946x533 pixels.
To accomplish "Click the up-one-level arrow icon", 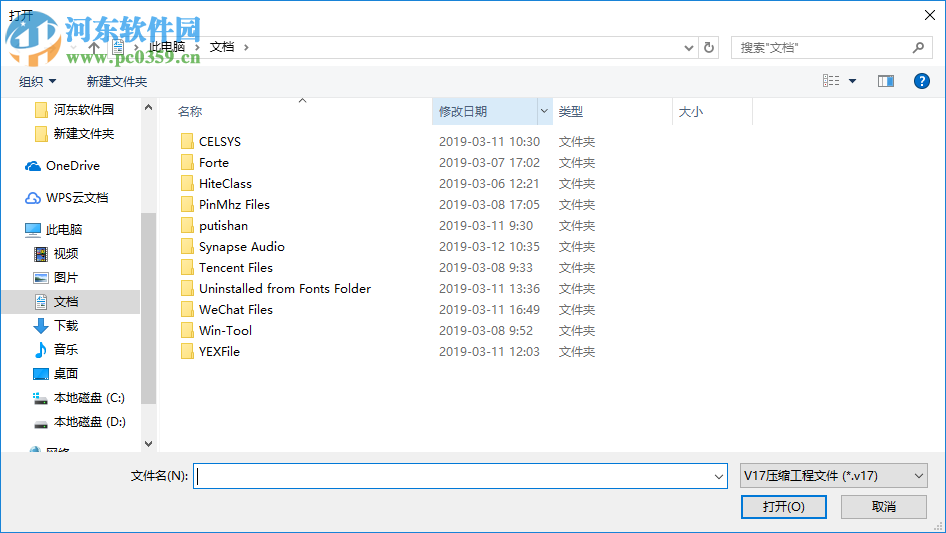I will tap(94, 47).
